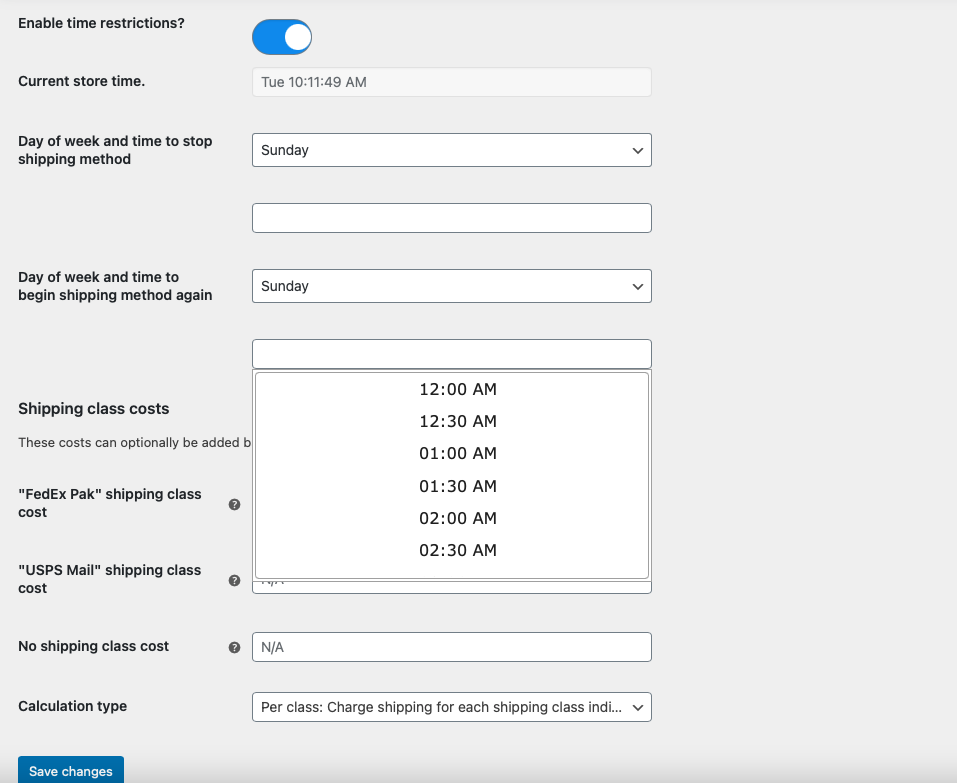Click help icon beside No shipping class cost
This screenshot has width=957, height=783.
[234, 648]
